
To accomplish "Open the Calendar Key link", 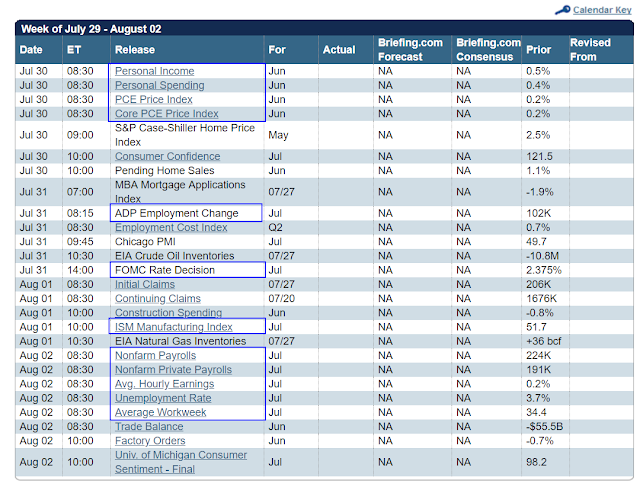I will pos(602,10).
